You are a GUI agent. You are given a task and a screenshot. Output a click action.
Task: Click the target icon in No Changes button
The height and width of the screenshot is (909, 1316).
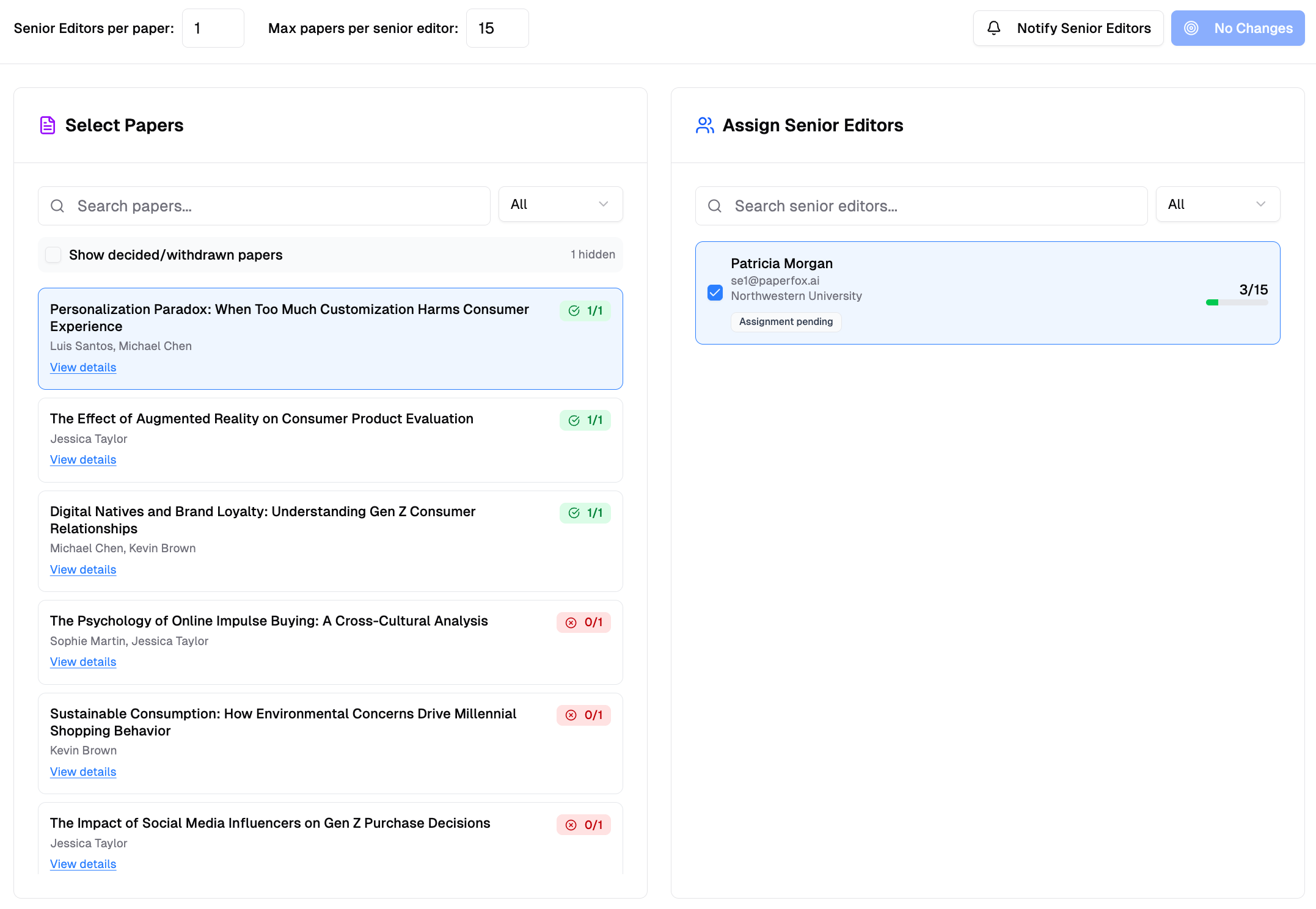(x=1191, y=28)
